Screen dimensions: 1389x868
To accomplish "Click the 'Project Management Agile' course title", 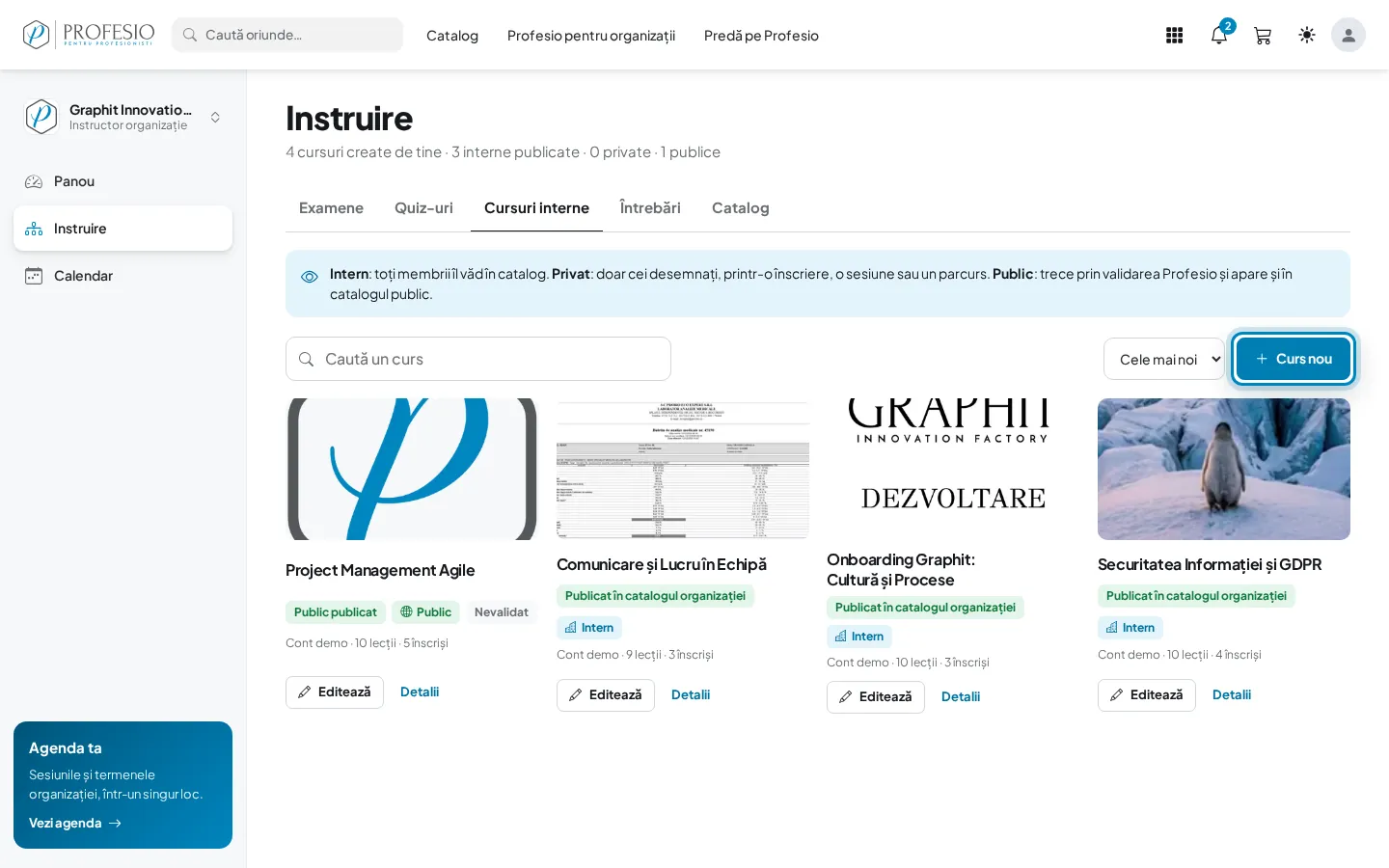I will (x=380, y=571).
